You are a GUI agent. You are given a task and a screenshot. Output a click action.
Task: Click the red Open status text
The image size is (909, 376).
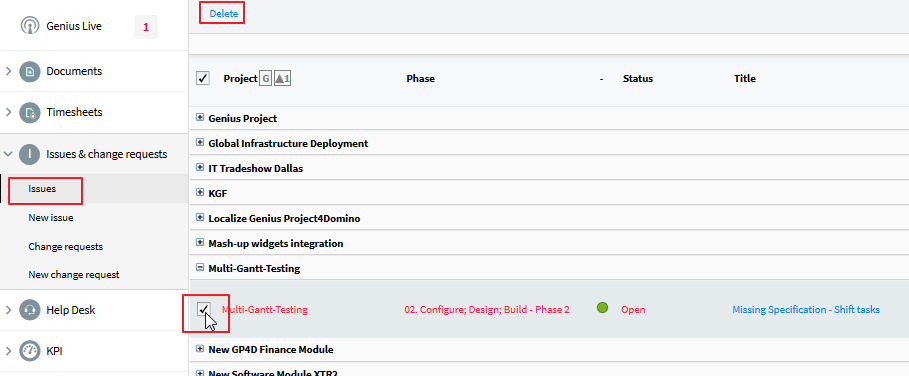633,310
